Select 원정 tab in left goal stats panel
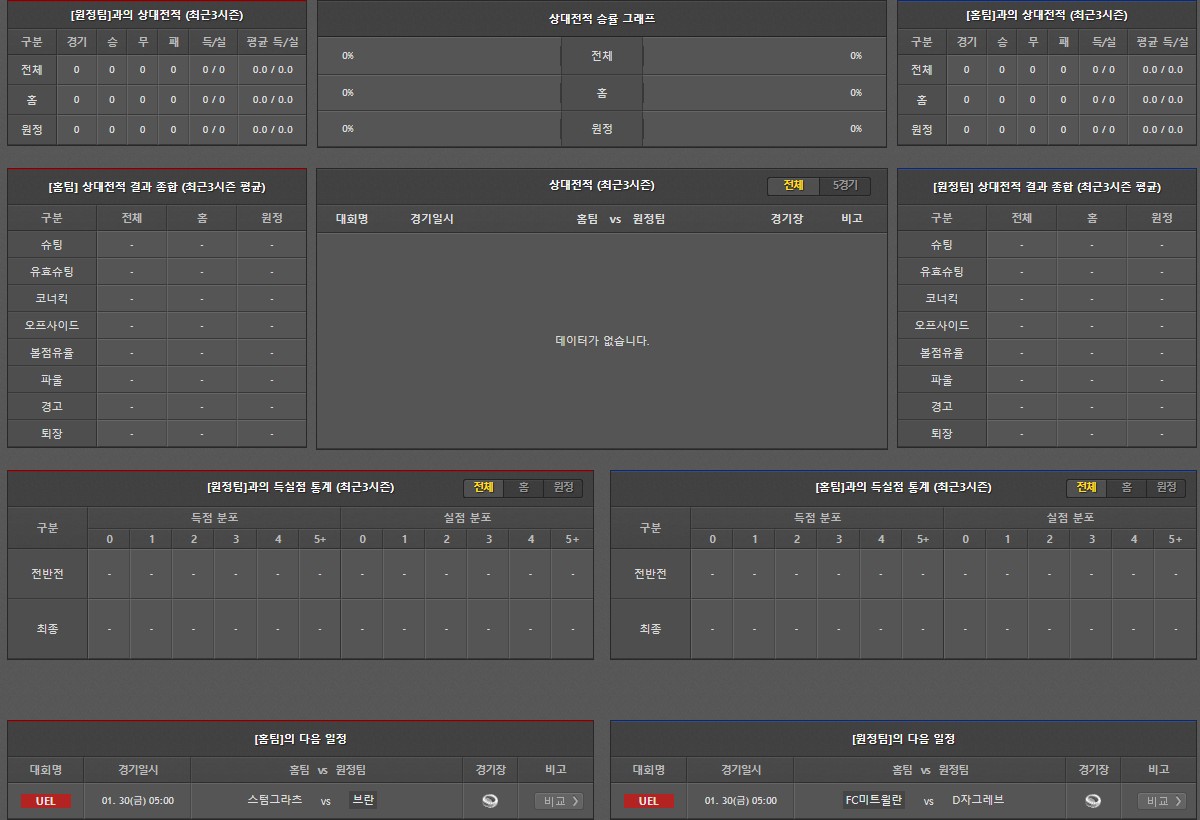 click(563, 487)
